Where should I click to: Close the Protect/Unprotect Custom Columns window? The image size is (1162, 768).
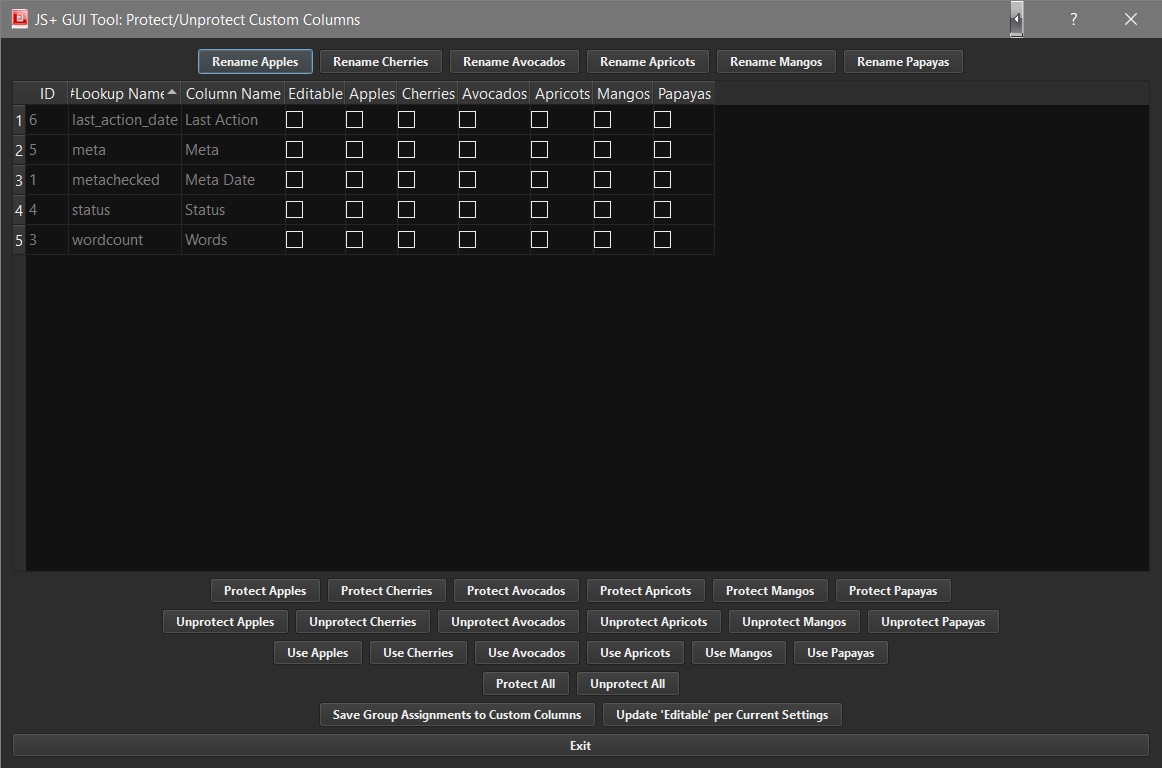(1130, 19)
